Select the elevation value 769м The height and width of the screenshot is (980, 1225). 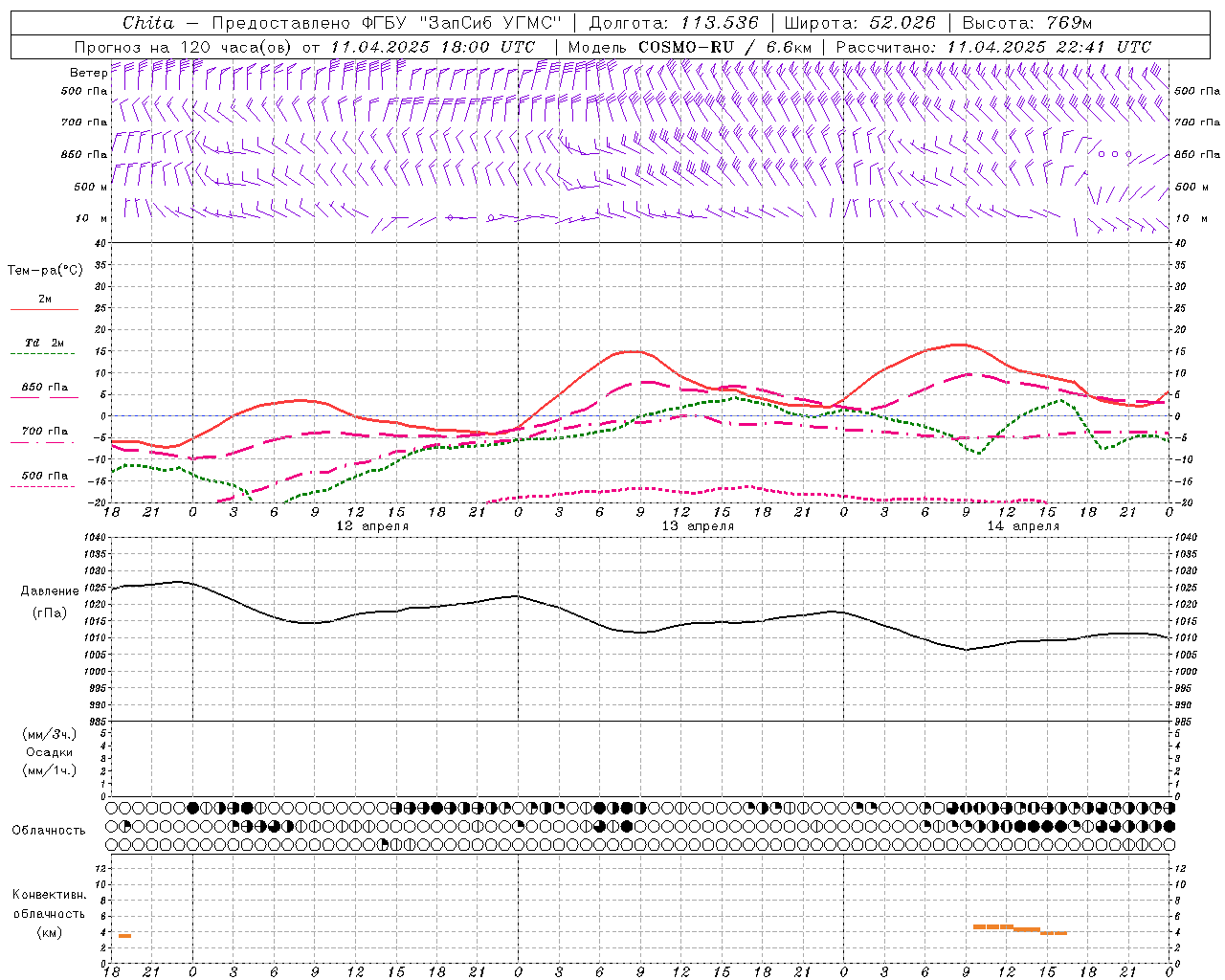(1069, 23)
